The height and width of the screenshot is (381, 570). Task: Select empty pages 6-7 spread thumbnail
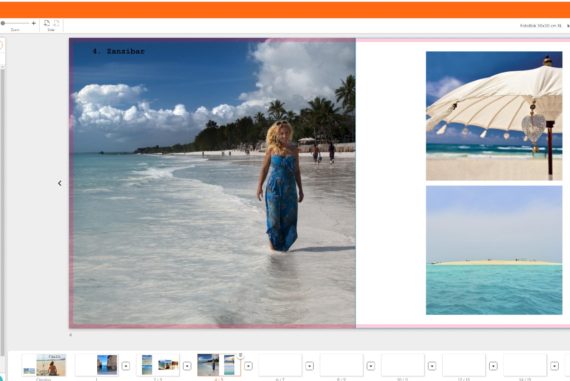click(x=280, y=365)
